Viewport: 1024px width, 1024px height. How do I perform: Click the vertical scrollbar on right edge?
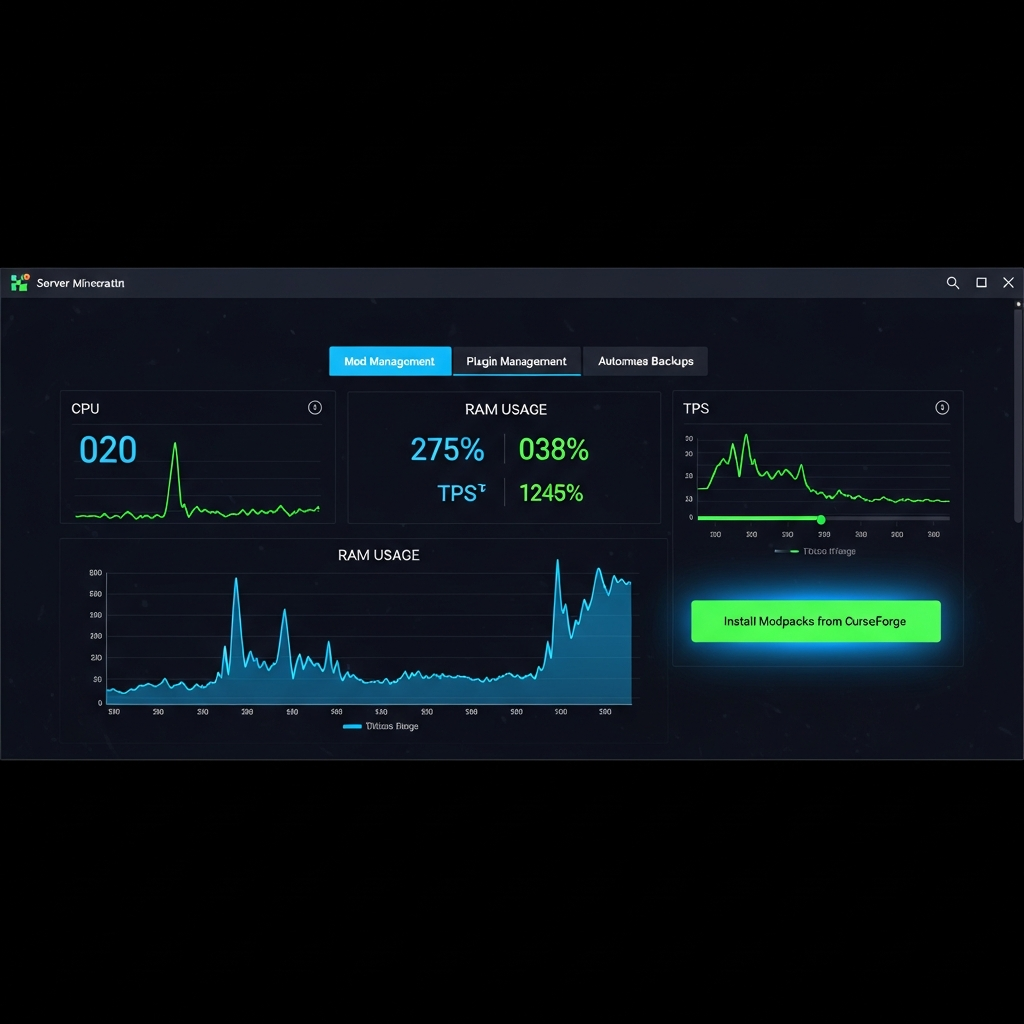pos(1017,415)
